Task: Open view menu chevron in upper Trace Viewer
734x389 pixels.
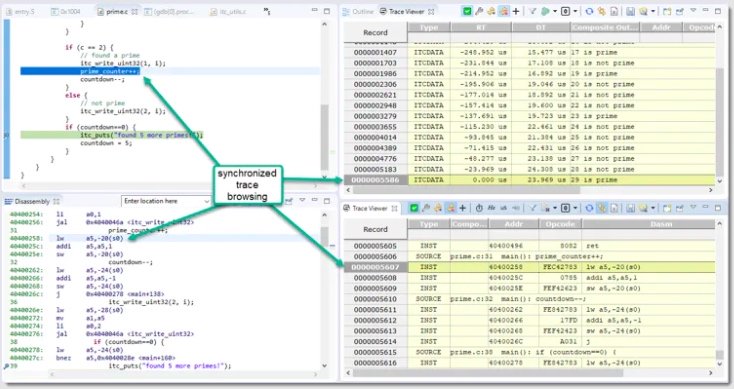Action: pyautogui.click(x=693, y=10)
